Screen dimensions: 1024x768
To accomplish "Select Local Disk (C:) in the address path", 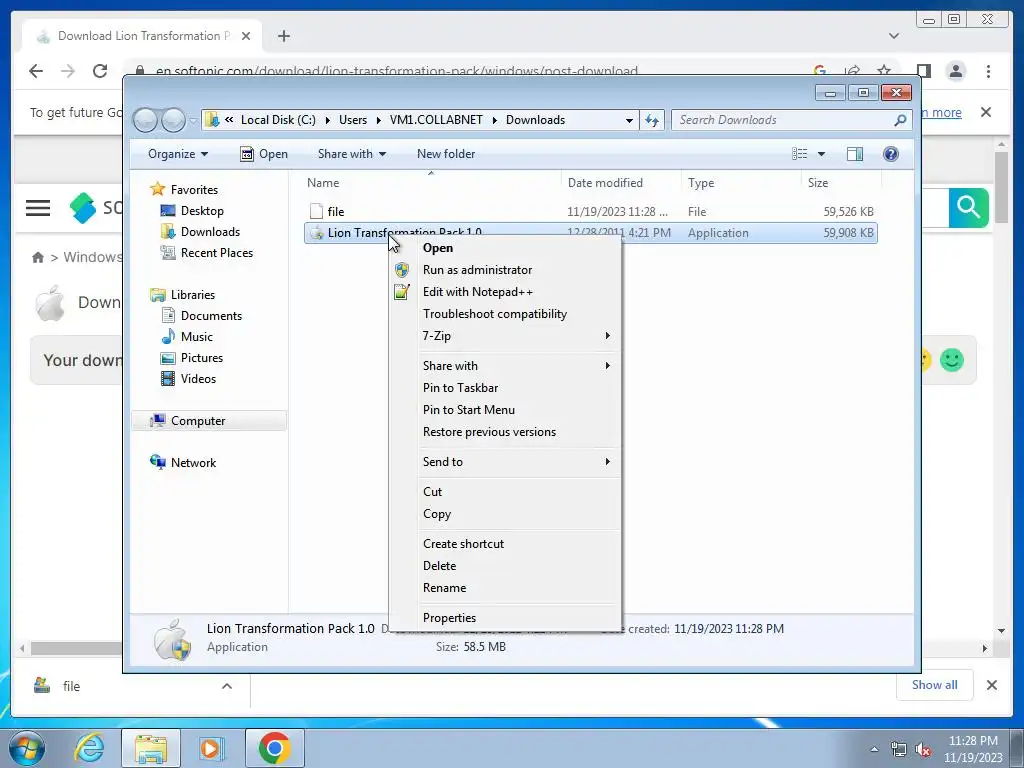I will [x=278, y=120].
